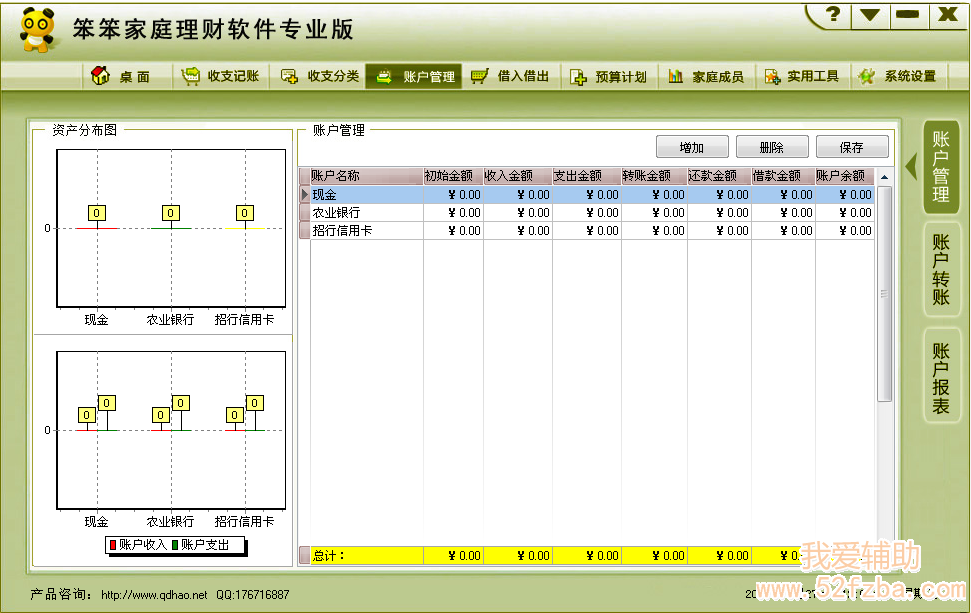Click the help question mark button
The height and width of the screenshot is (613, 971).
pyautogui.click(x=831, y=15)
